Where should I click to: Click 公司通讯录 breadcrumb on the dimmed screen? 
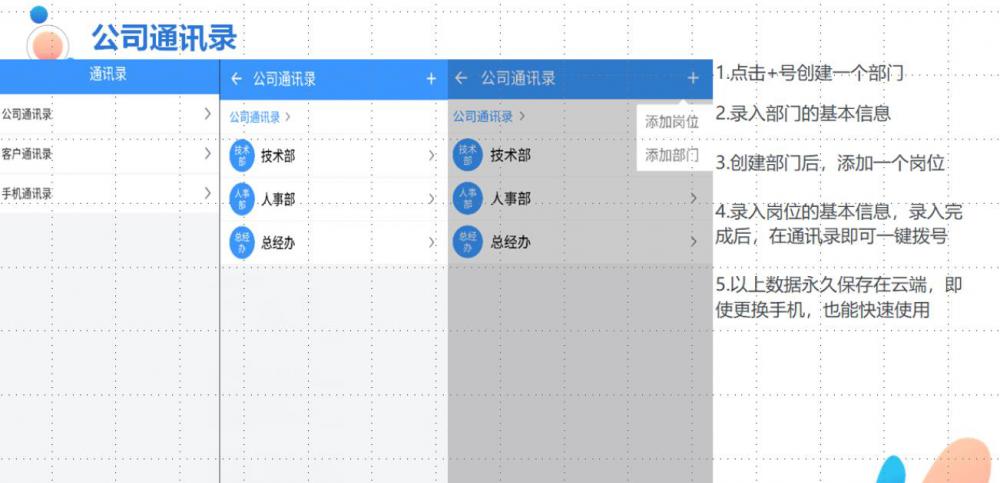(x=482, y=117)
